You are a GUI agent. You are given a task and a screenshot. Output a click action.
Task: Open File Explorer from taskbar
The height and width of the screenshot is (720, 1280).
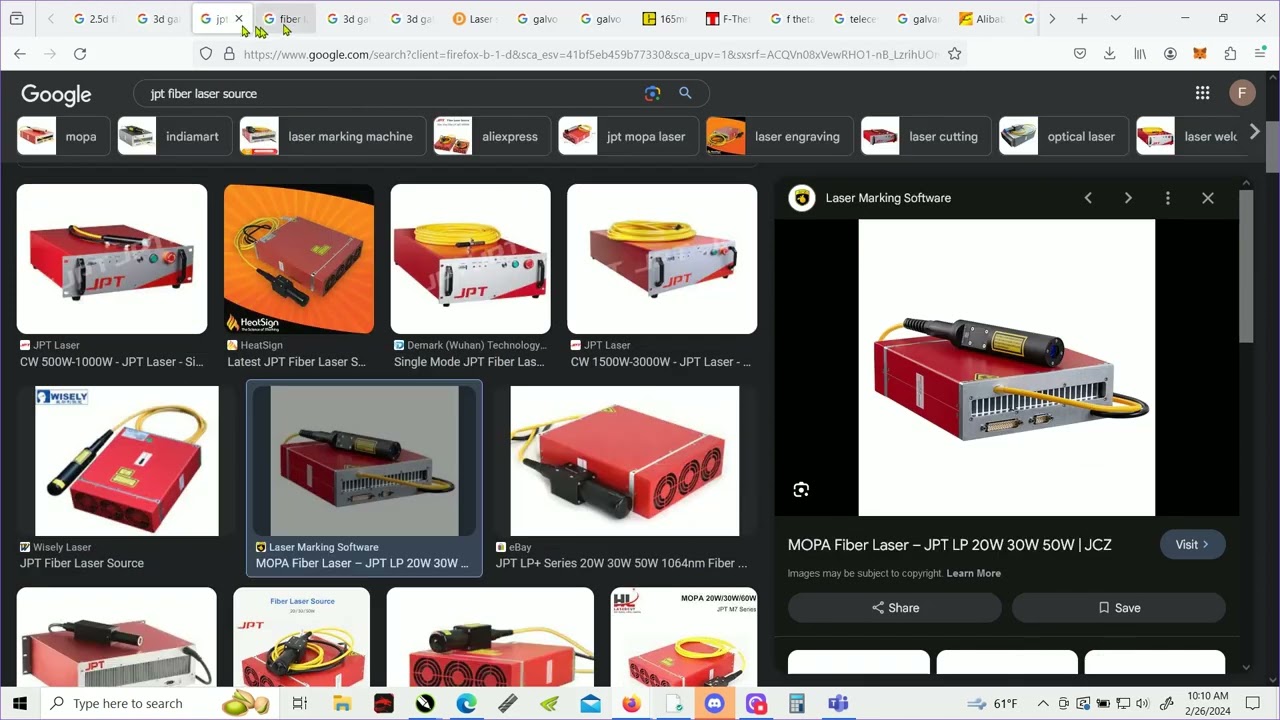[342, 703]
